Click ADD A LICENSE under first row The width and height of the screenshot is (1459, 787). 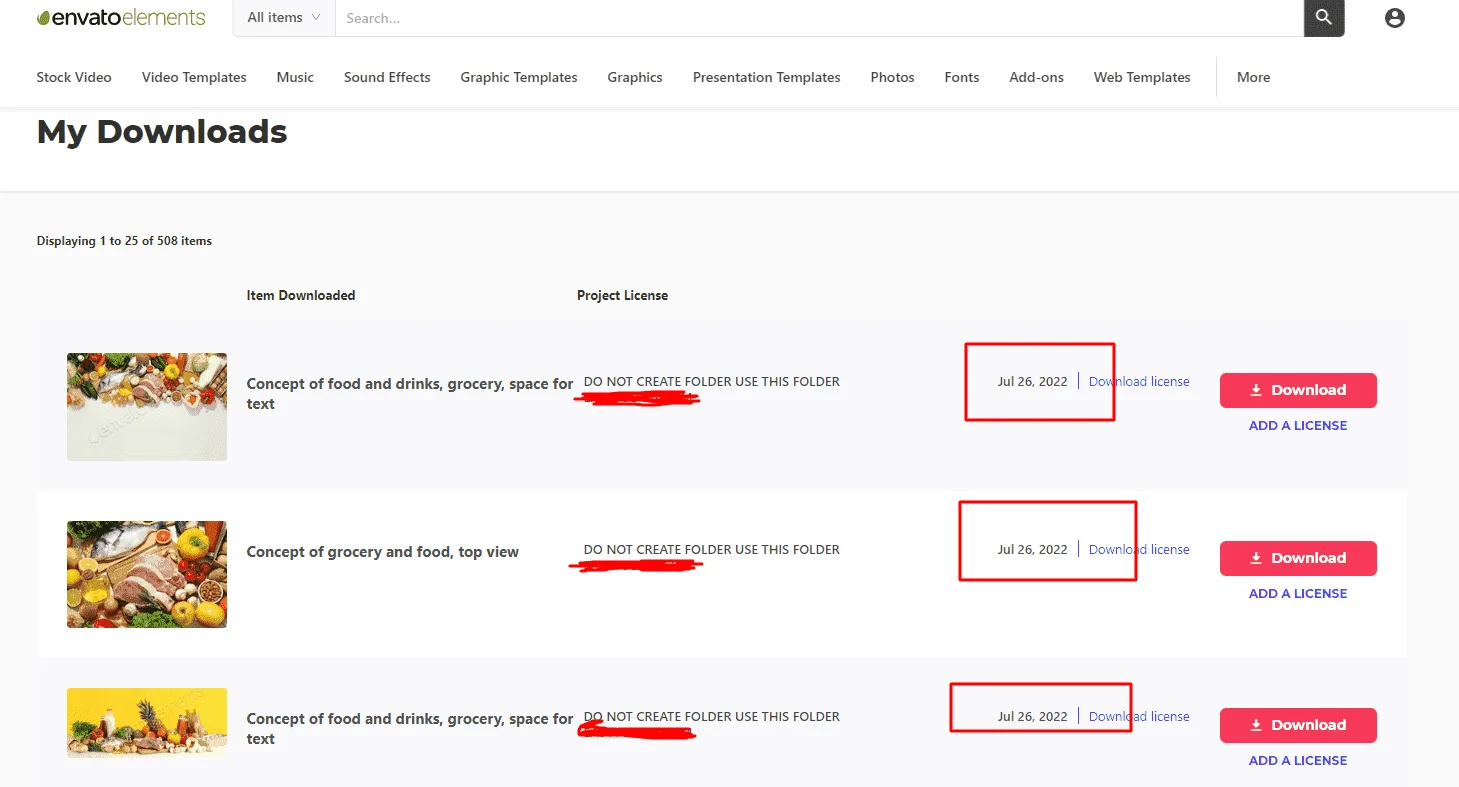pos(1298,426)
